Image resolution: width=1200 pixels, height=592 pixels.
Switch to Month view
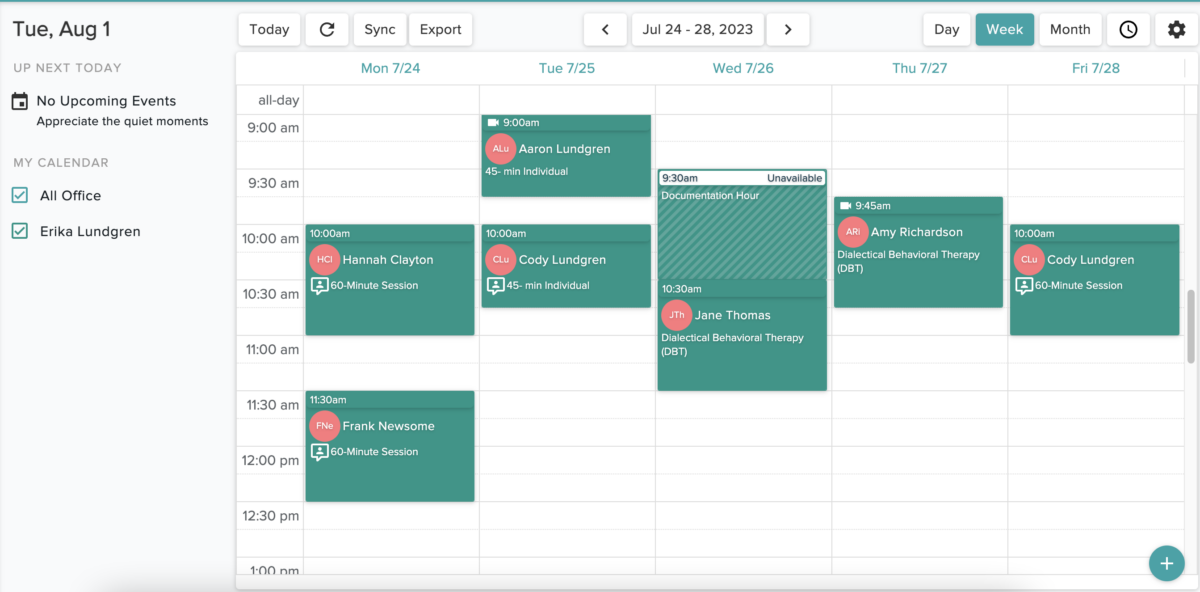point(1069,29)
